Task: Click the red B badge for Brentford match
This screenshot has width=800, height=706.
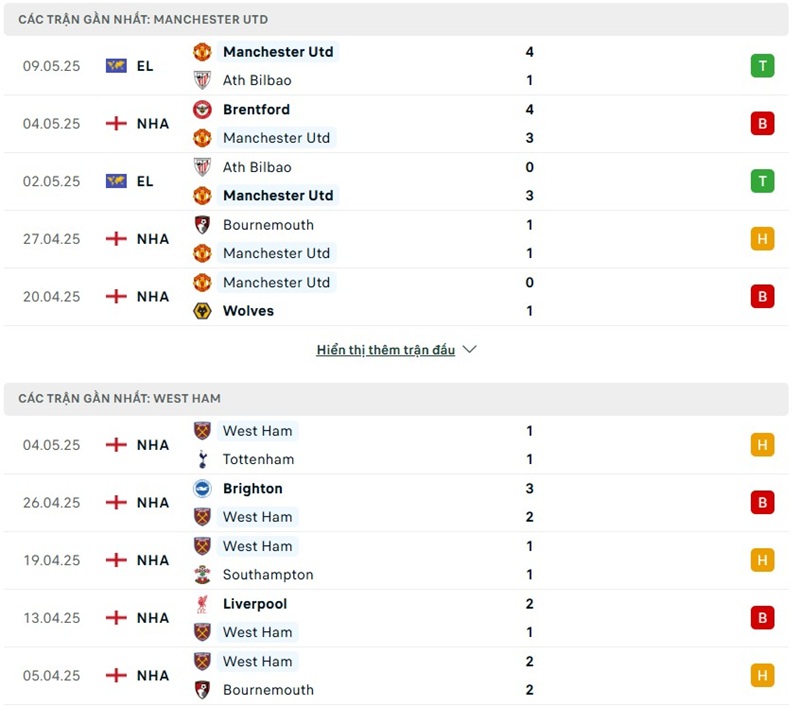Action: pos(762,124)
